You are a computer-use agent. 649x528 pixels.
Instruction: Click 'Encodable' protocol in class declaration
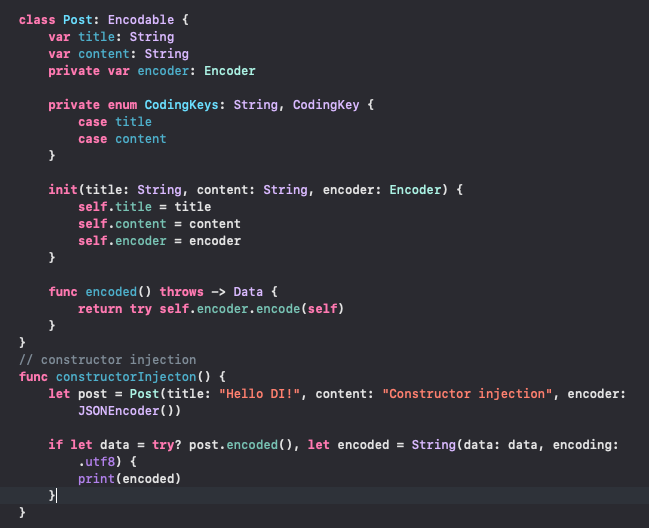click(x=141, y=20)
